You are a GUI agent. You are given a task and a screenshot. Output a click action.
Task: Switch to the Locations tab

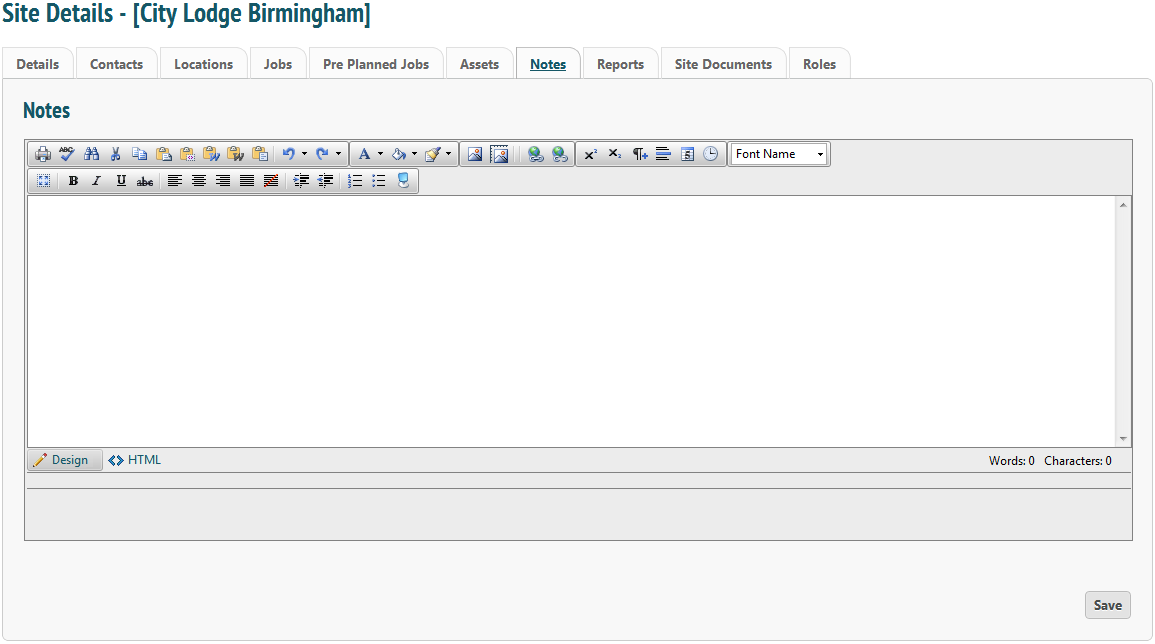point(203,64)
